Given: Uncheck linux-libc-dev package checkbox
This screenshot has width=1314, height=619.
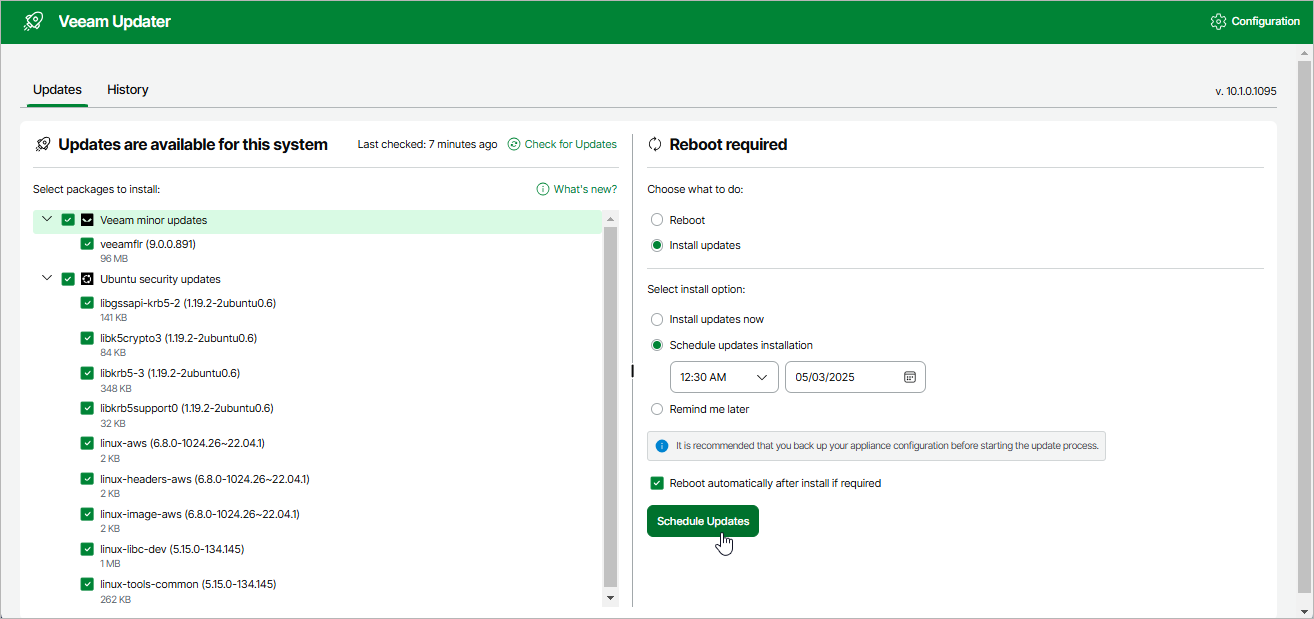Looking at the screenshot, I should (87, 549).
